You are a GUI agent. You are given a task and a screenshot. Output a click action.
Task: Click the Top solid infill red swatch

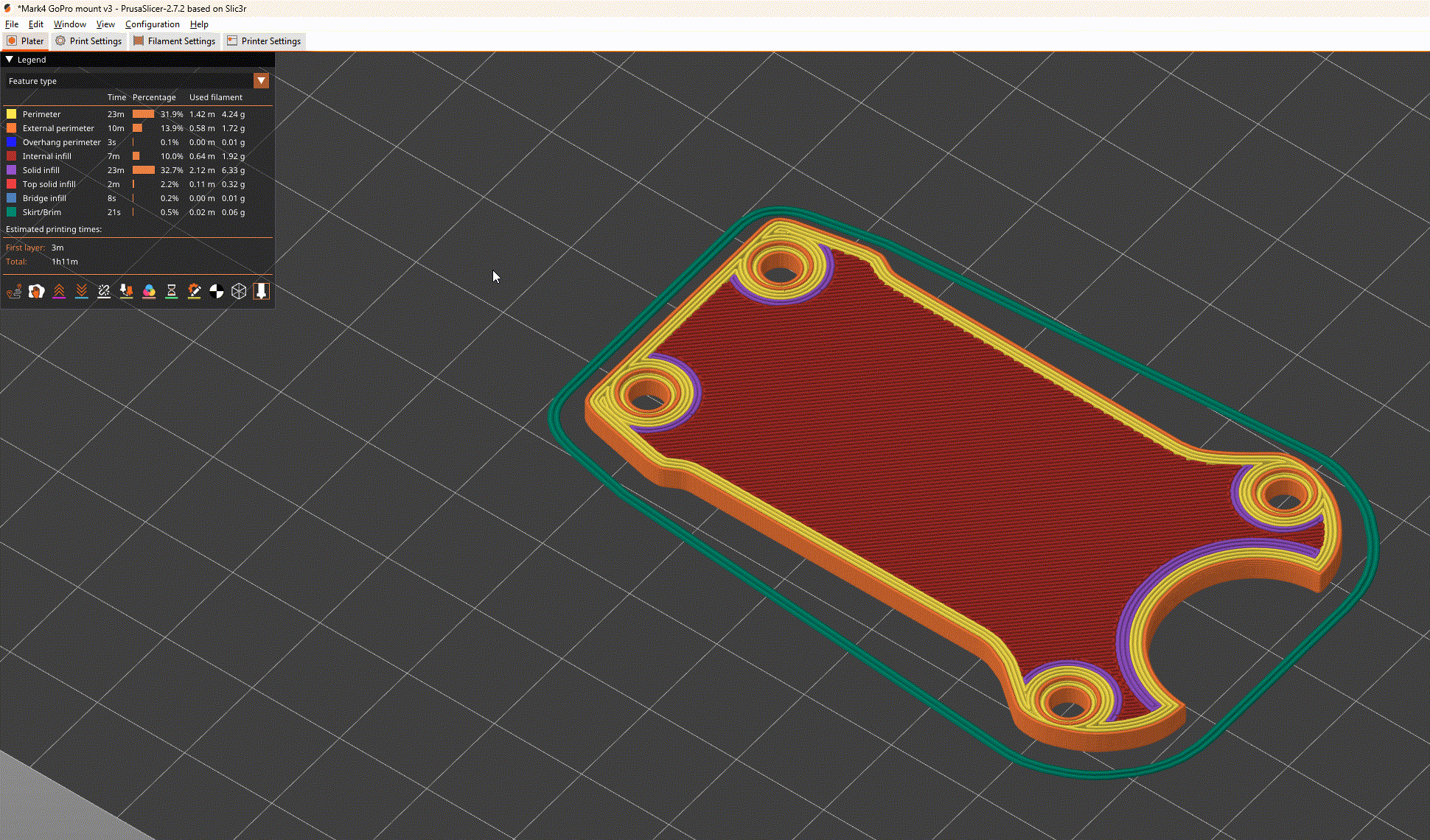point(11,184)
